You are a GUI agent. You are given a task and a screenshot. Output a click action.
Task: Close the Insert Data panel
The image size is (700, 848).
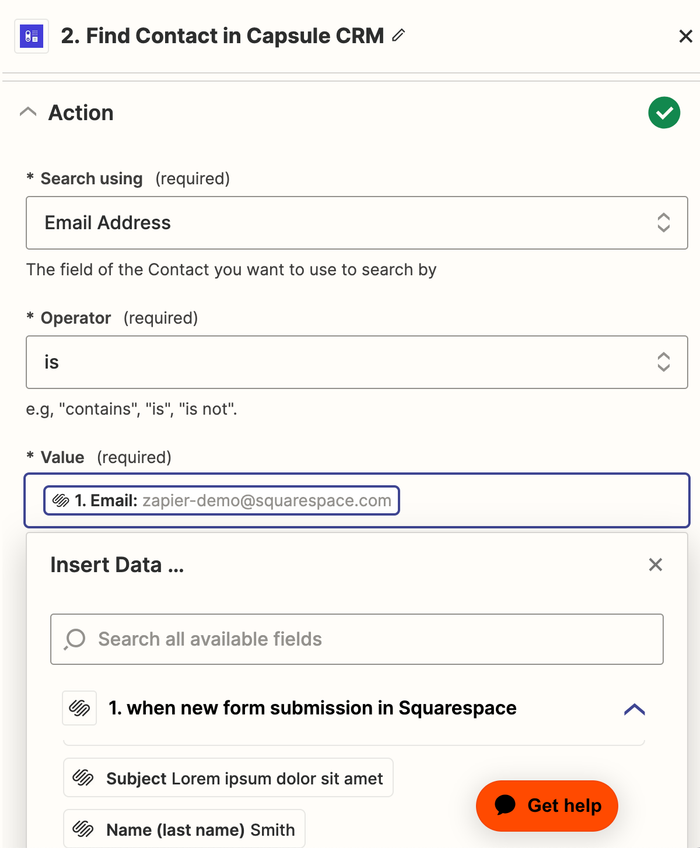pos(655,565)
